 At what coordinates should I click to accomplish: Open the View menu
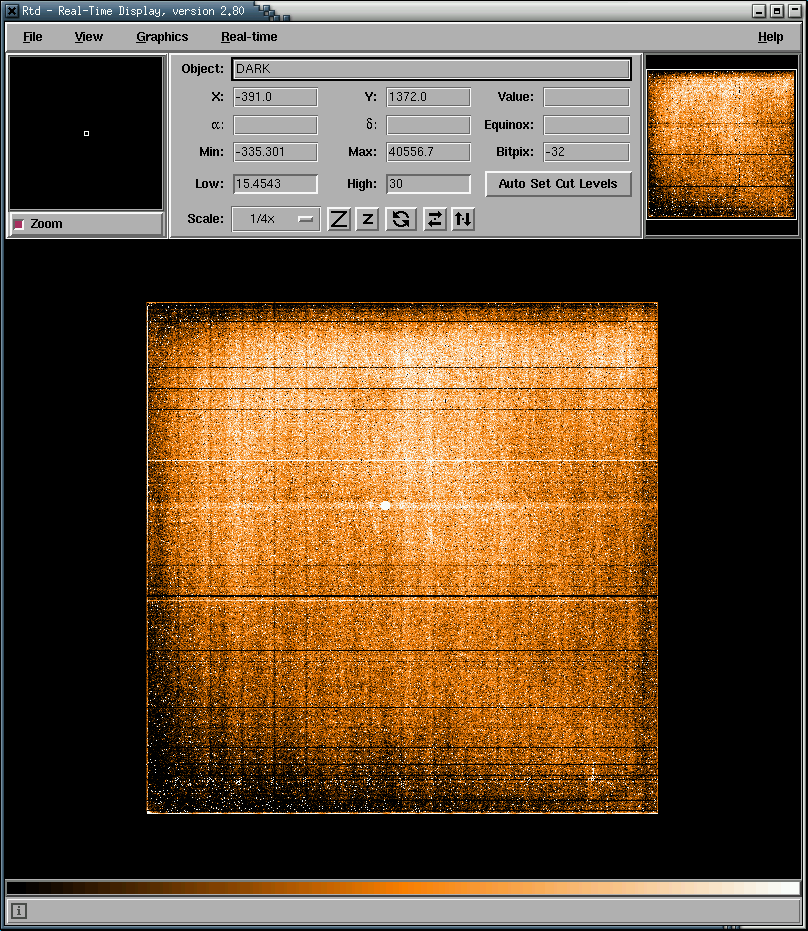88,37
